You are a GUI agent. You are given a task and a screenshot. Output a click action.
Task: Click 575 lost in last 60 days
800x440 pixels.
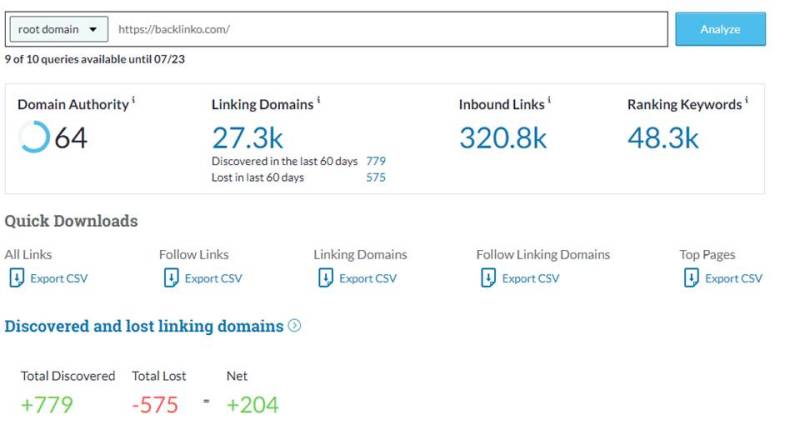376,178
